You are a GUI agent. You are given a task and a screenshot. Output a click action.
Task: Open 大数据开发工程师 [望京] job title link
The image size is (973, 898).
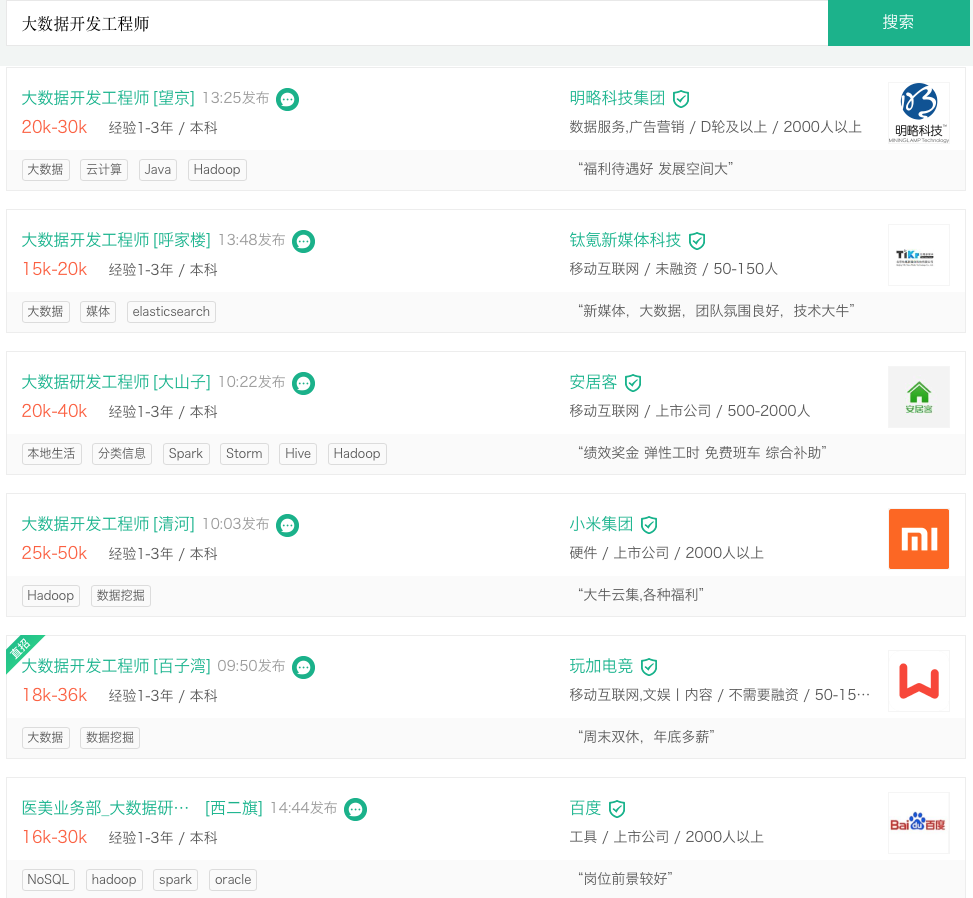pos(108,98)
